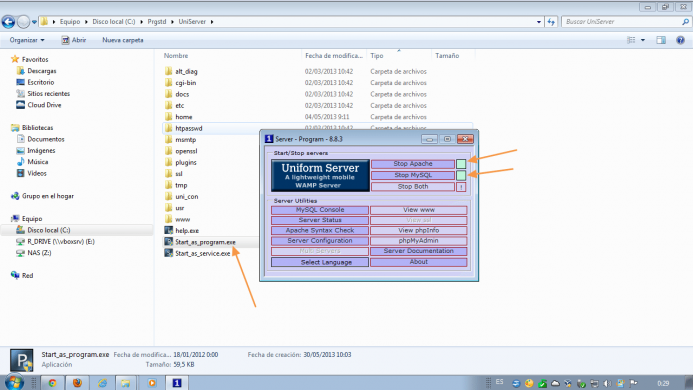Refresh the folder view
This screenshot has height=390, width=693.
click(551, 22)
